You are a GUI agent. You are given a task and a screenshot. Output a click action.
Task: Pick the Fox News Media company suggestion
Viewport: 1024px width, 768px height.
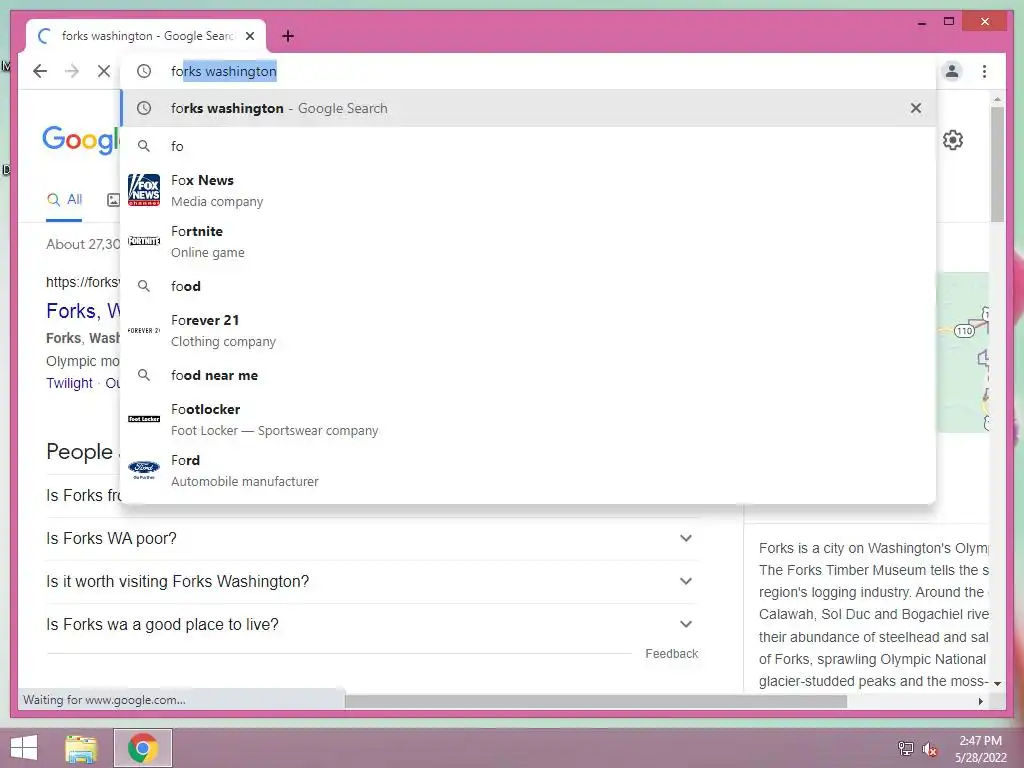coord(528,190)
